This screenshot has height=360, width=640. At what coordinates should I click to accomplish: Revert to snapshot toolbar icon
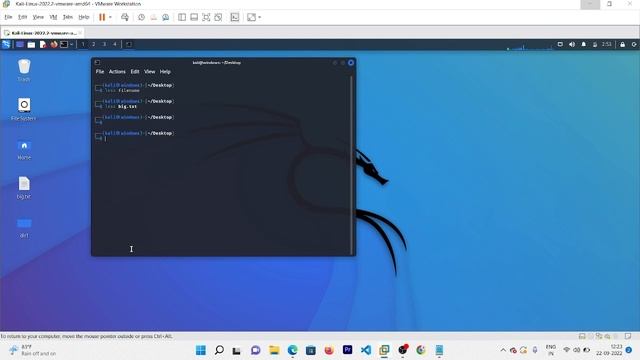(153, 17)
